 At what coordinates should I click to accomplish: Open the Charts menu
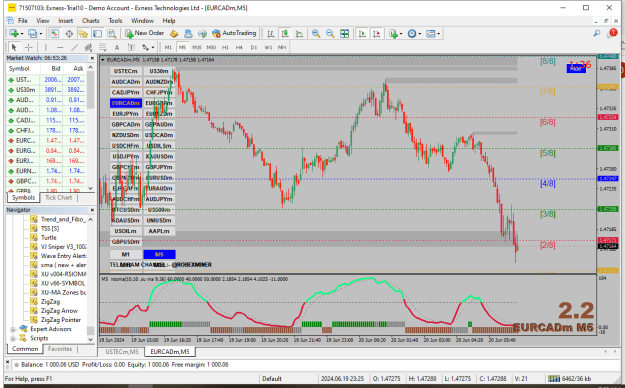(90, 20)
